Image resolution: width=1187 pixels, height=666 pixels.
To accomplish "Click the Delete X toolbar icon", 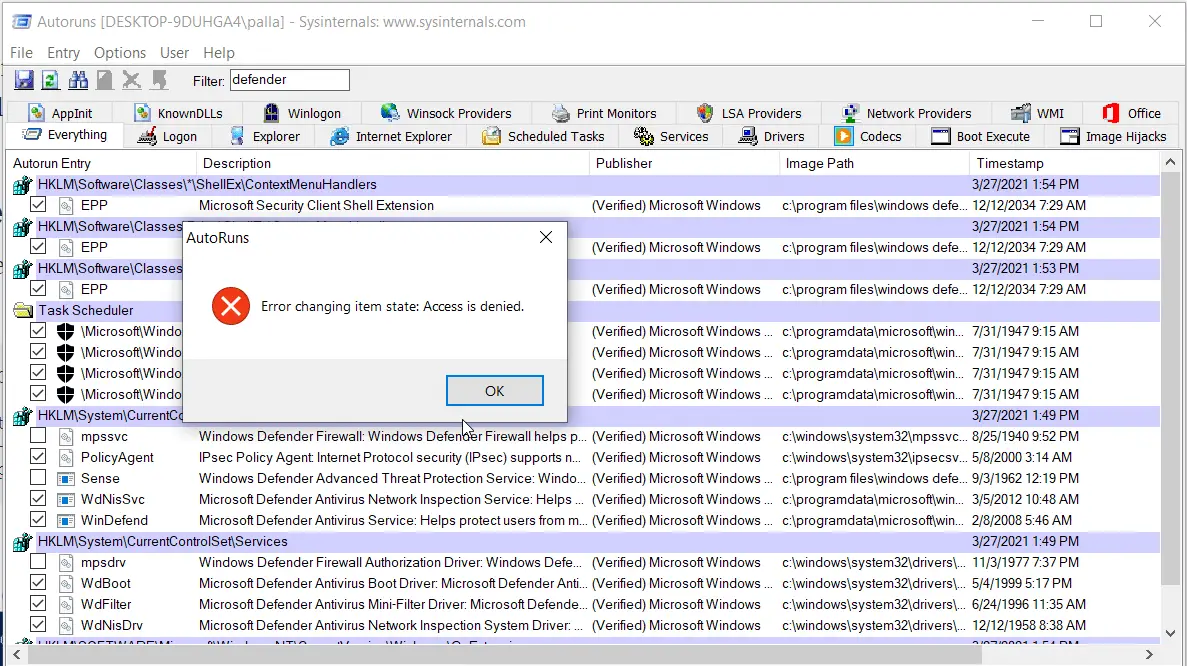I will [132, 79].
